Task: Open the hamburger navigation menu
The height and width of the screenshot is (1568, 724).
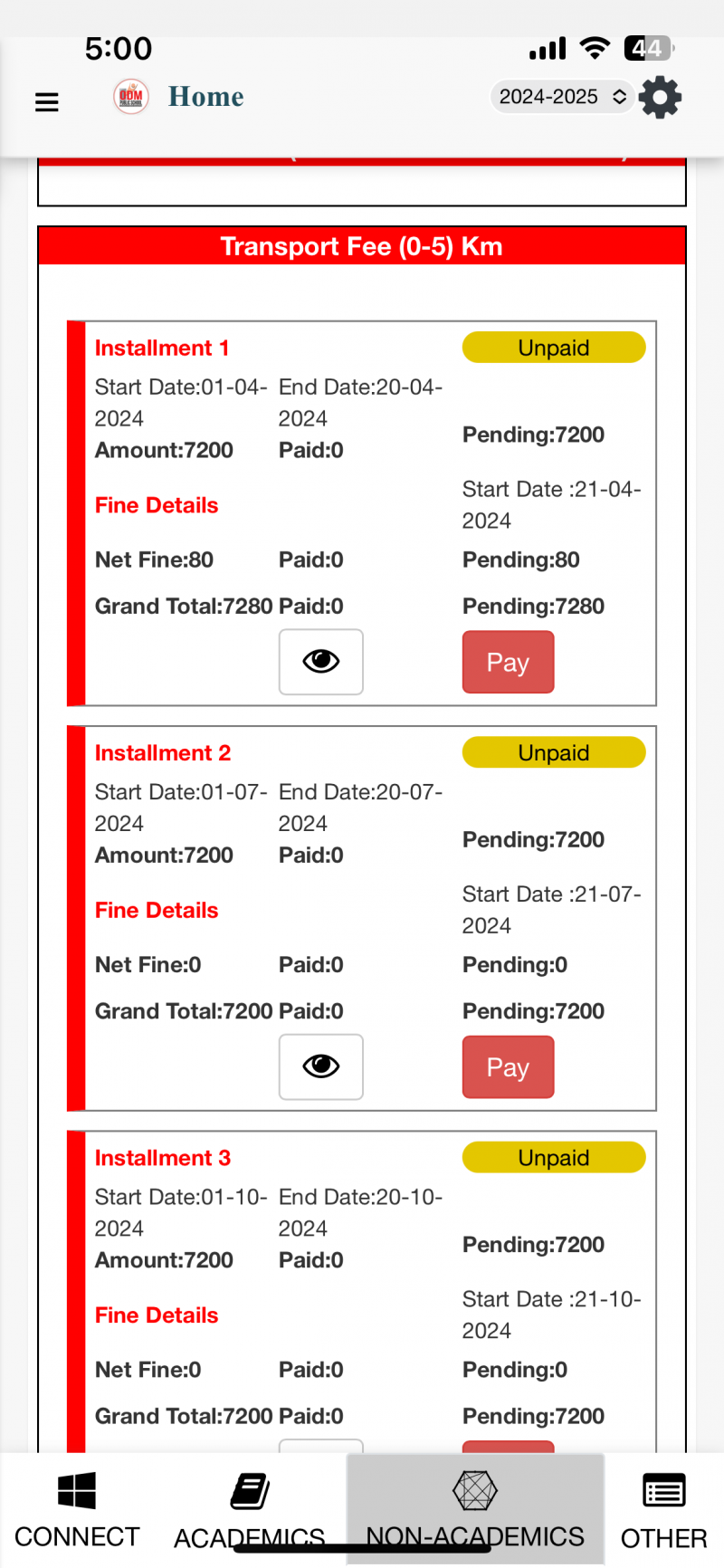Action: (47, 101)
